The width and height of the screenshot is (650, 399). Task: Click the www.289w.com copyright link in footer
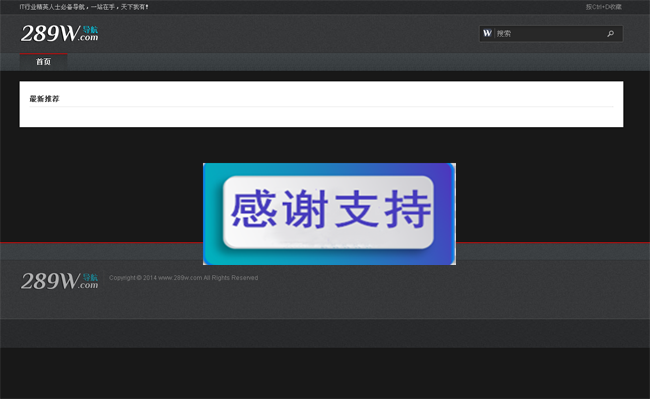point(180,278)
